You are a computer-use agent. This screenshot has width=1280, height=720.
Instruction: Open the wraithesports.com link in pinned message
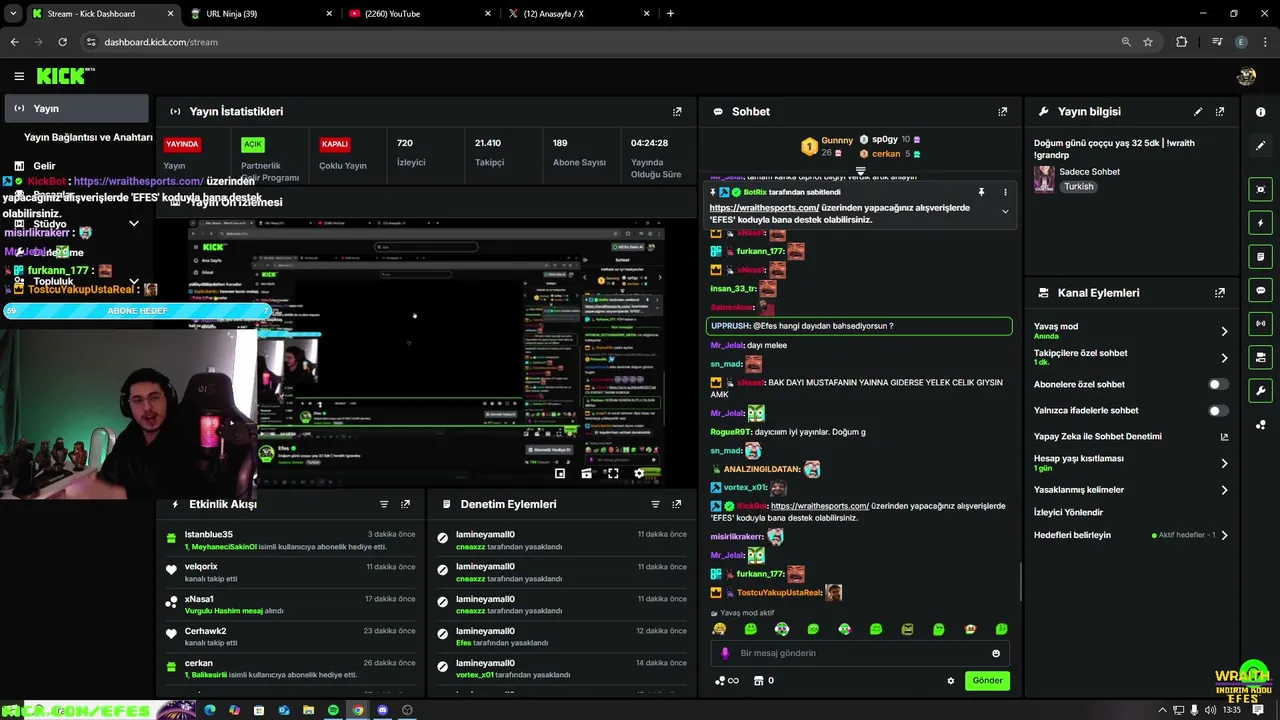[x=764, y=208]
